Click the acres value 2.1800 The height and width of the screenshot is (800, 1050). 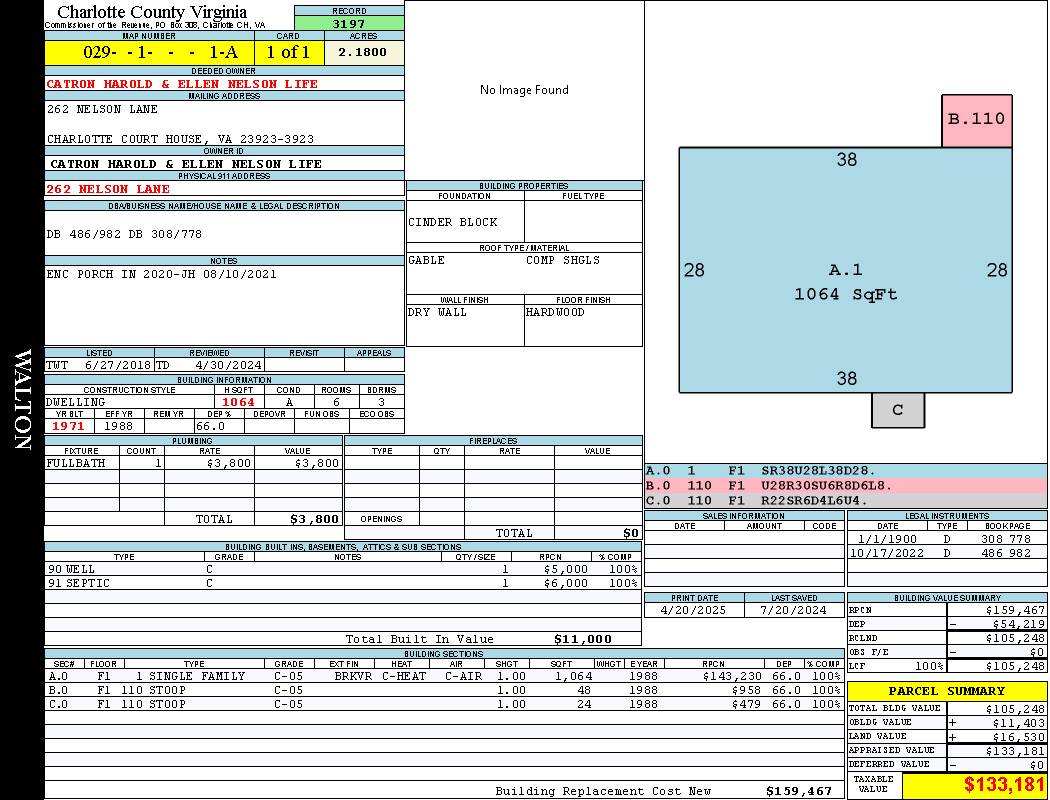tap(363, 52)
